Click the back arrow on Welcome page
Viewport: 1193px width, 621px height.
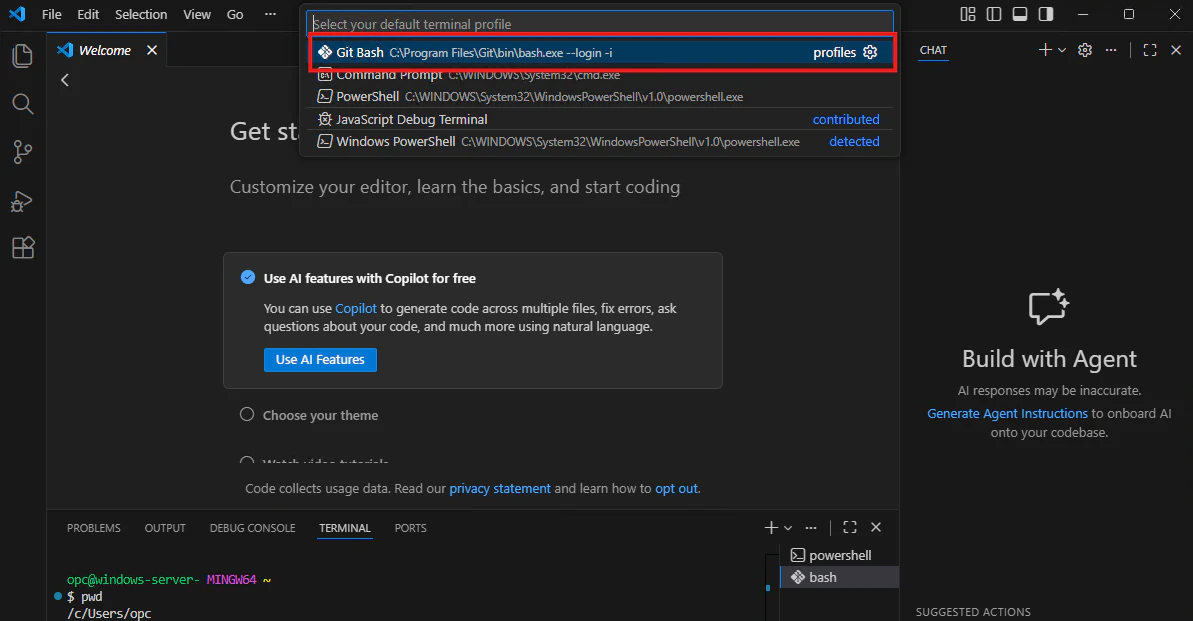(65, 80)
